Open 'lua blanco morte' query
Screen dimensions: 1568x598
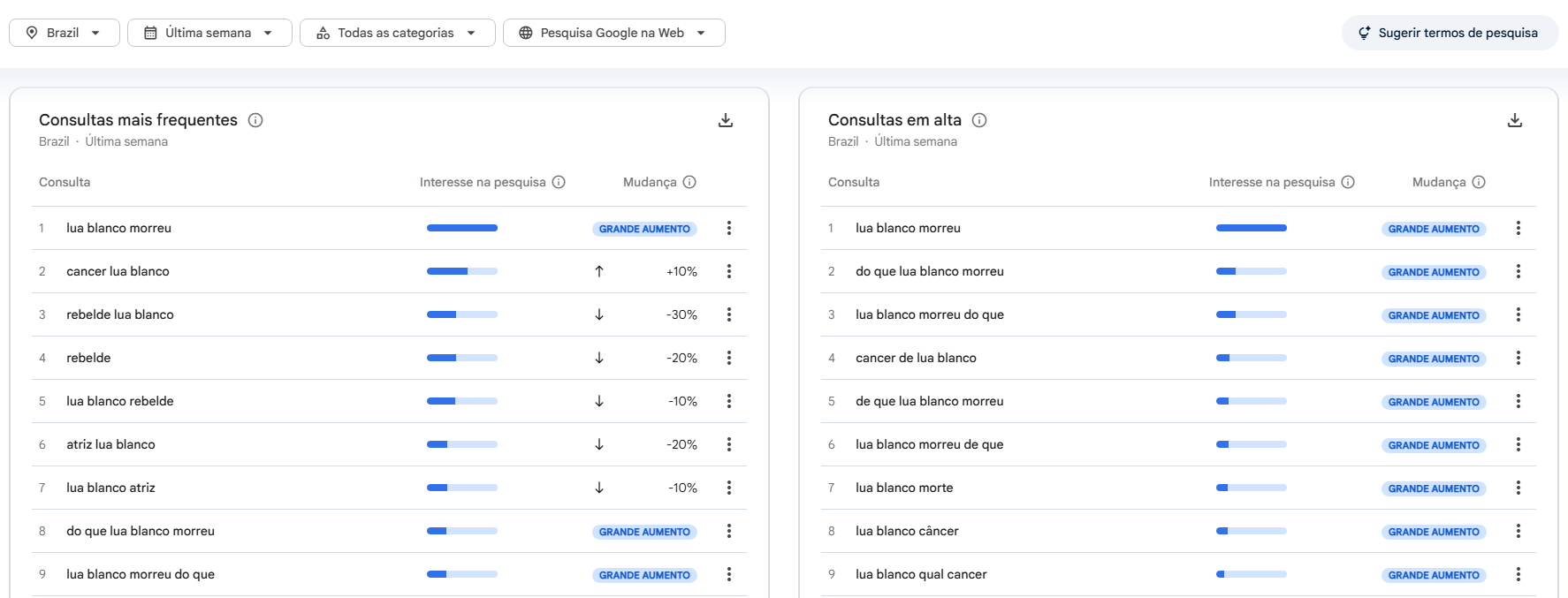(904, 488)
